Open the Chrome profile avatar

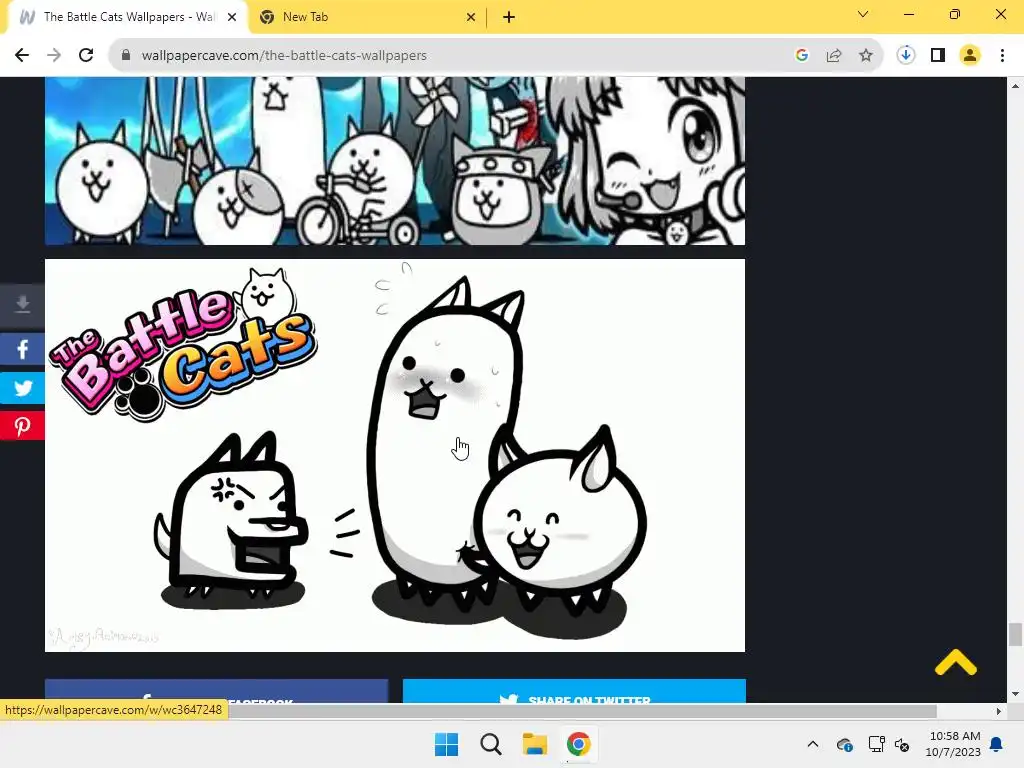pos(970,56)
